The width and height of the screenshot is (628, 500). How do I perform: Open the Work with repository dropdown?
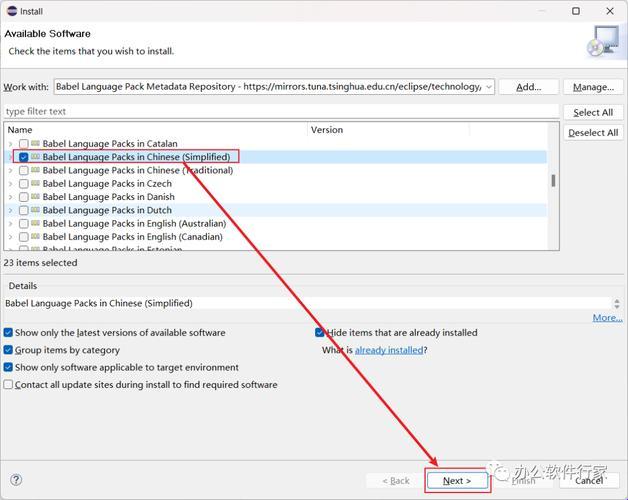(x=488, y=87)
